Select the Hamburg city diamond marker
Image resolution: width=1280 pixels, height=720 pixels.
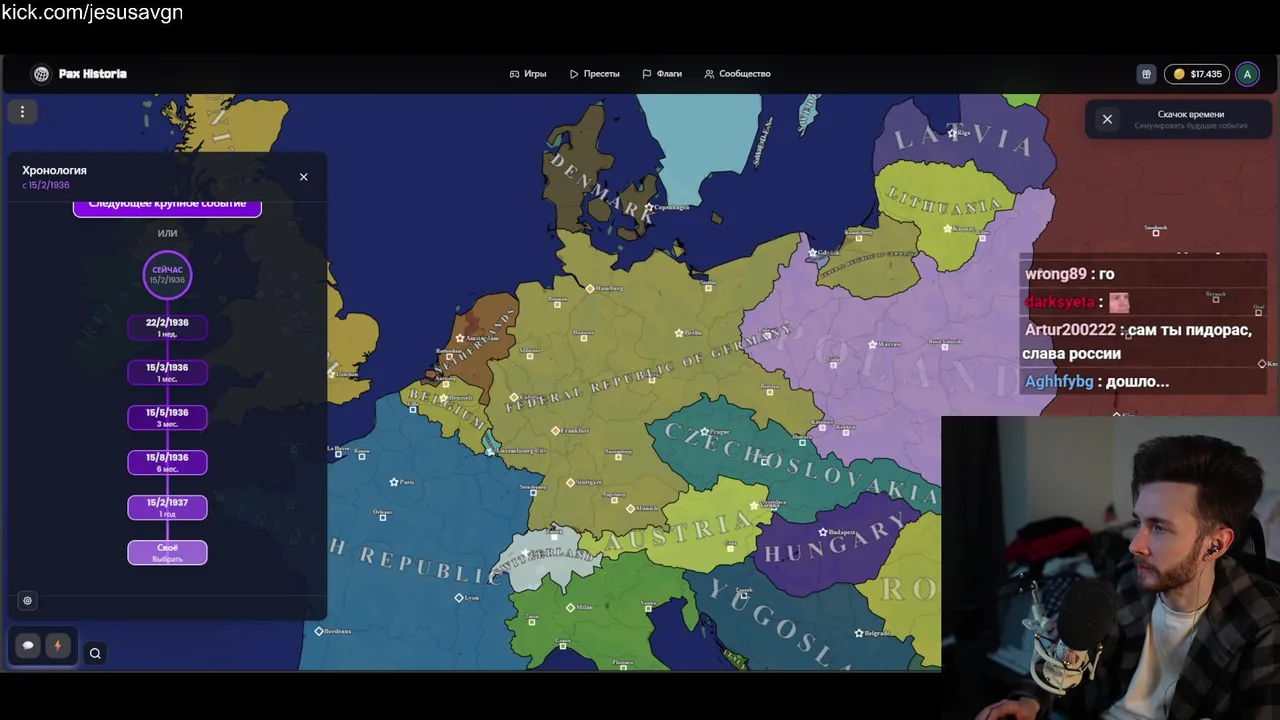pos(590,288)
